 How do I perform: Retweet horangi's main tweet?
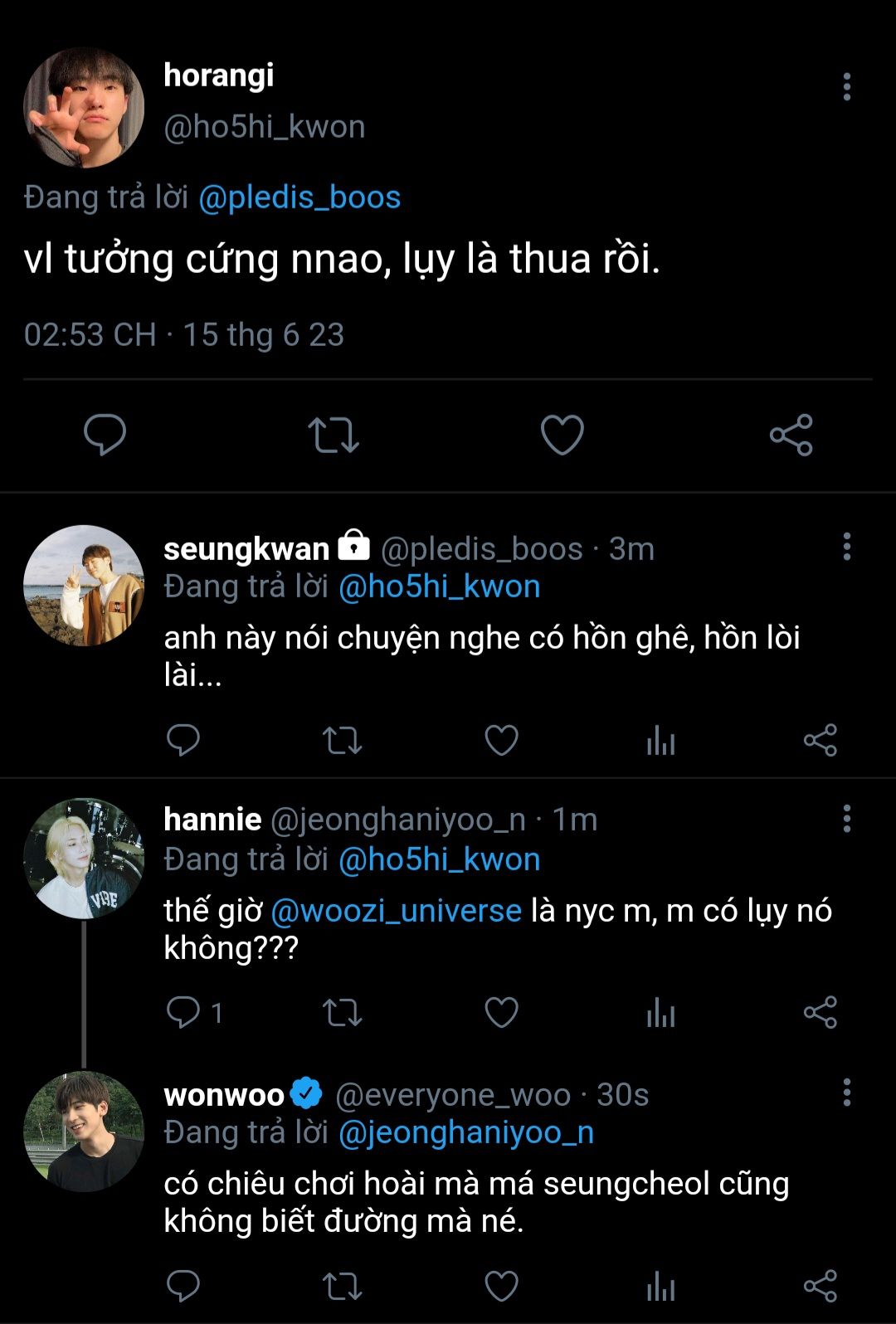point(334,435)
